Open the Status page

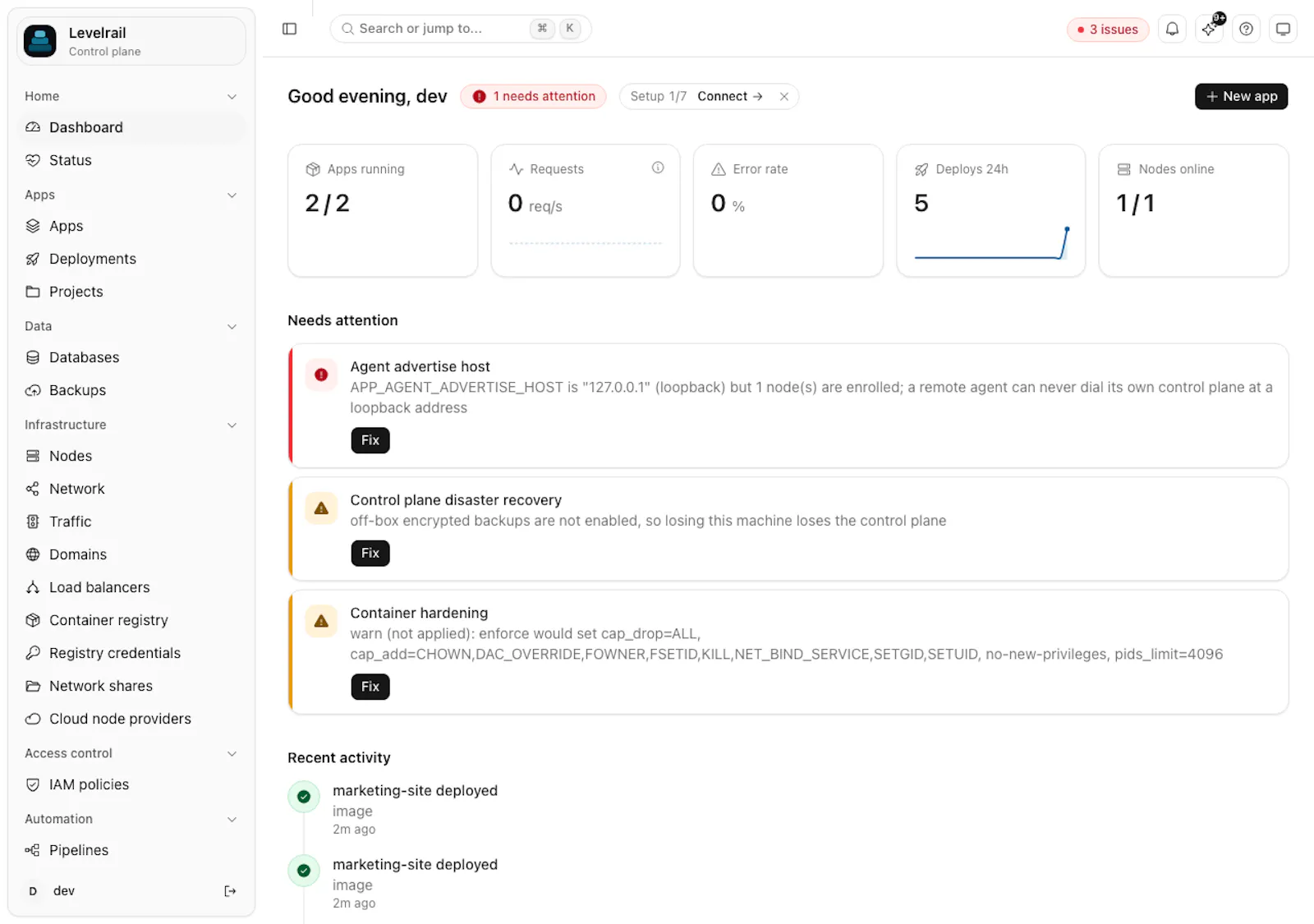click(x=131, y=160)
